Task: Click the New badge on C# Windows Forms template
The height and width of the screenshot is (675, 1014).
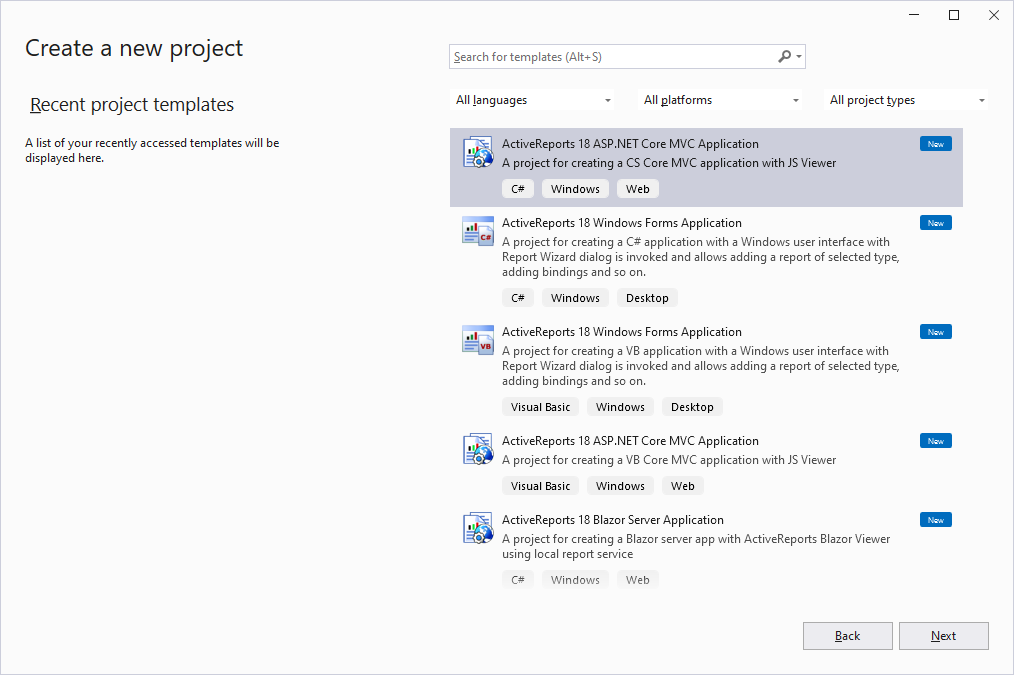Action: (936, 223)
